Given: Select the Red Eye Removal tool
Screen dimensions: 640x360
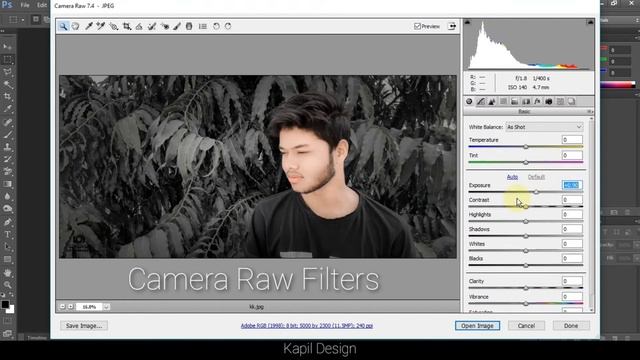Looking at the screenshot, I should 165,27.
